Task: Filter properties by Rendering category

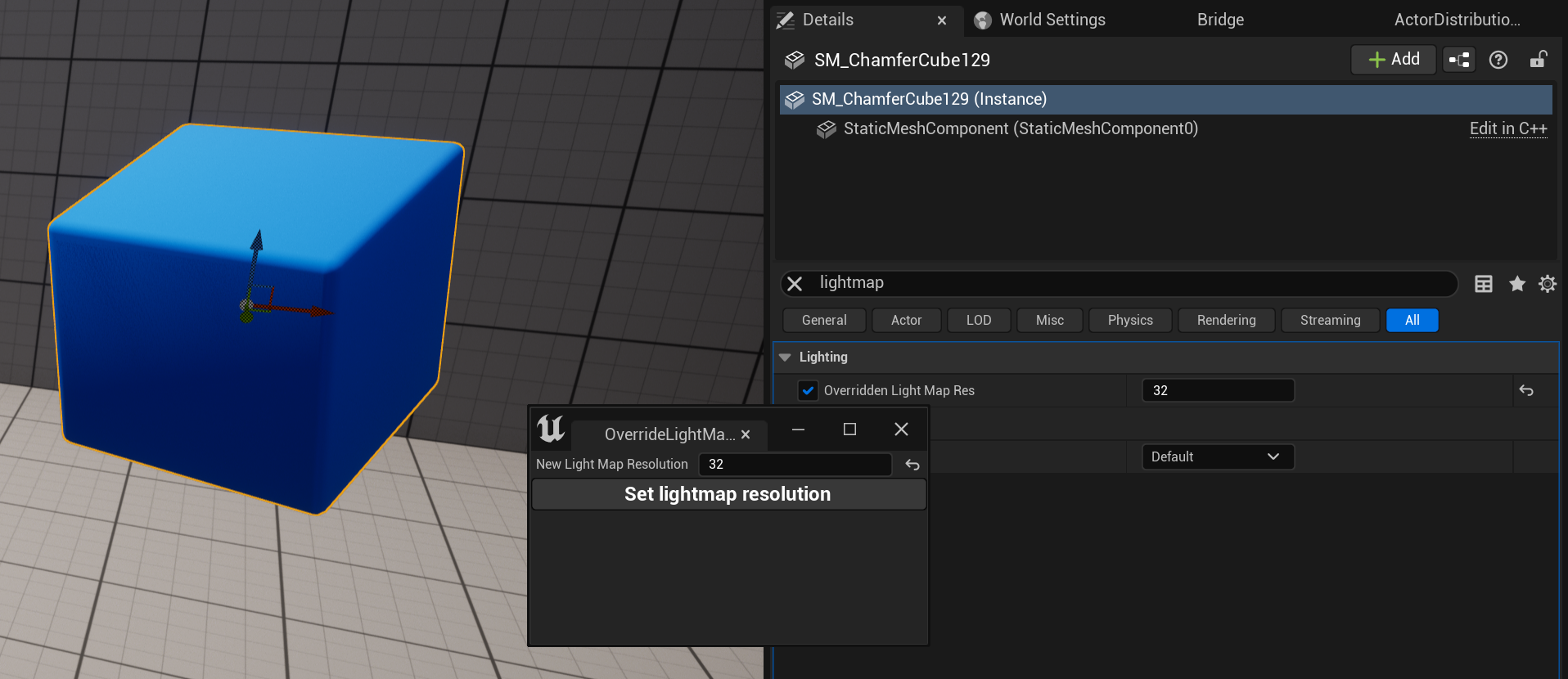Action: pos(1226,321)
